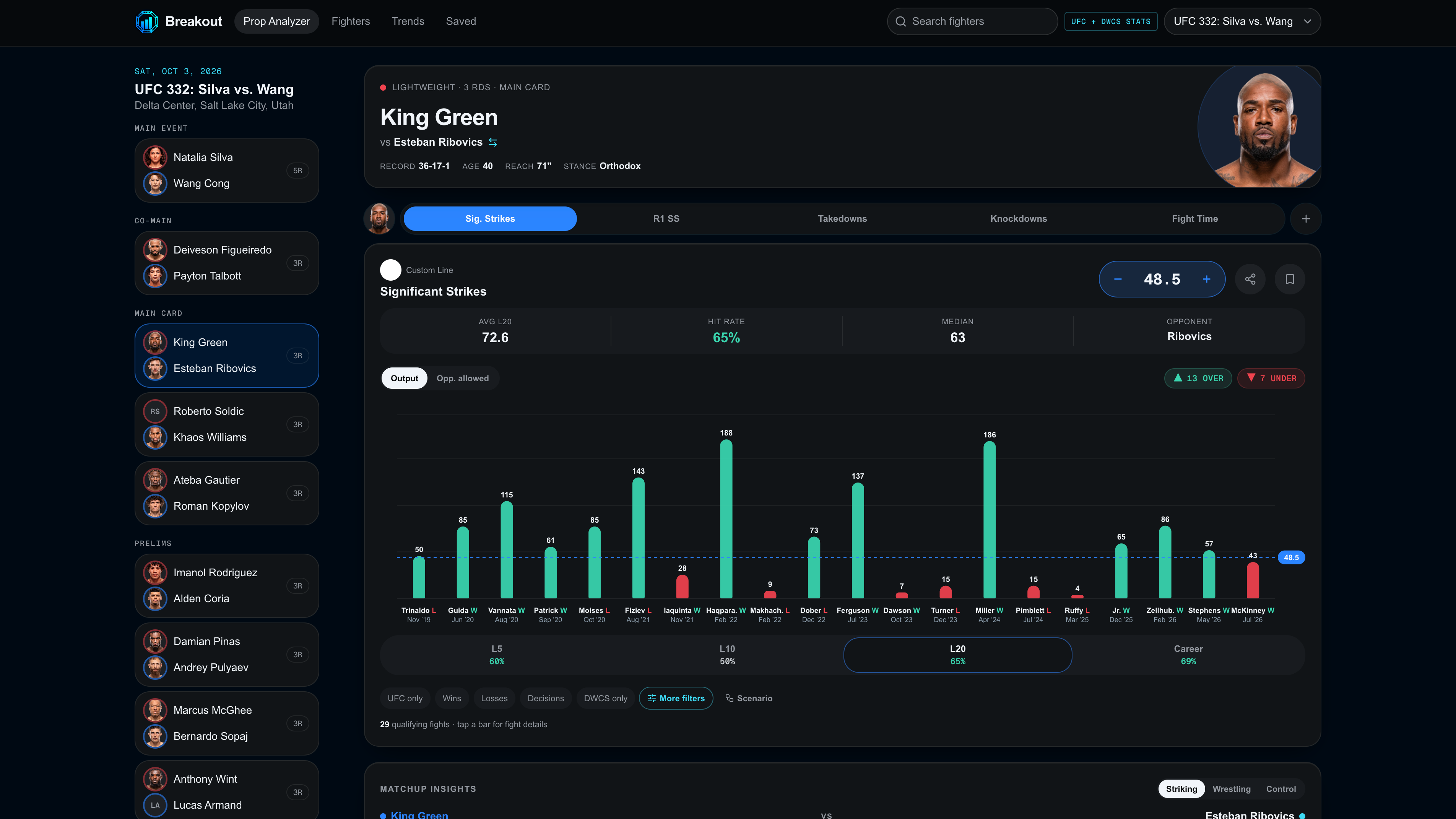Click the share icon next to line stepper

coord(1250,279)
